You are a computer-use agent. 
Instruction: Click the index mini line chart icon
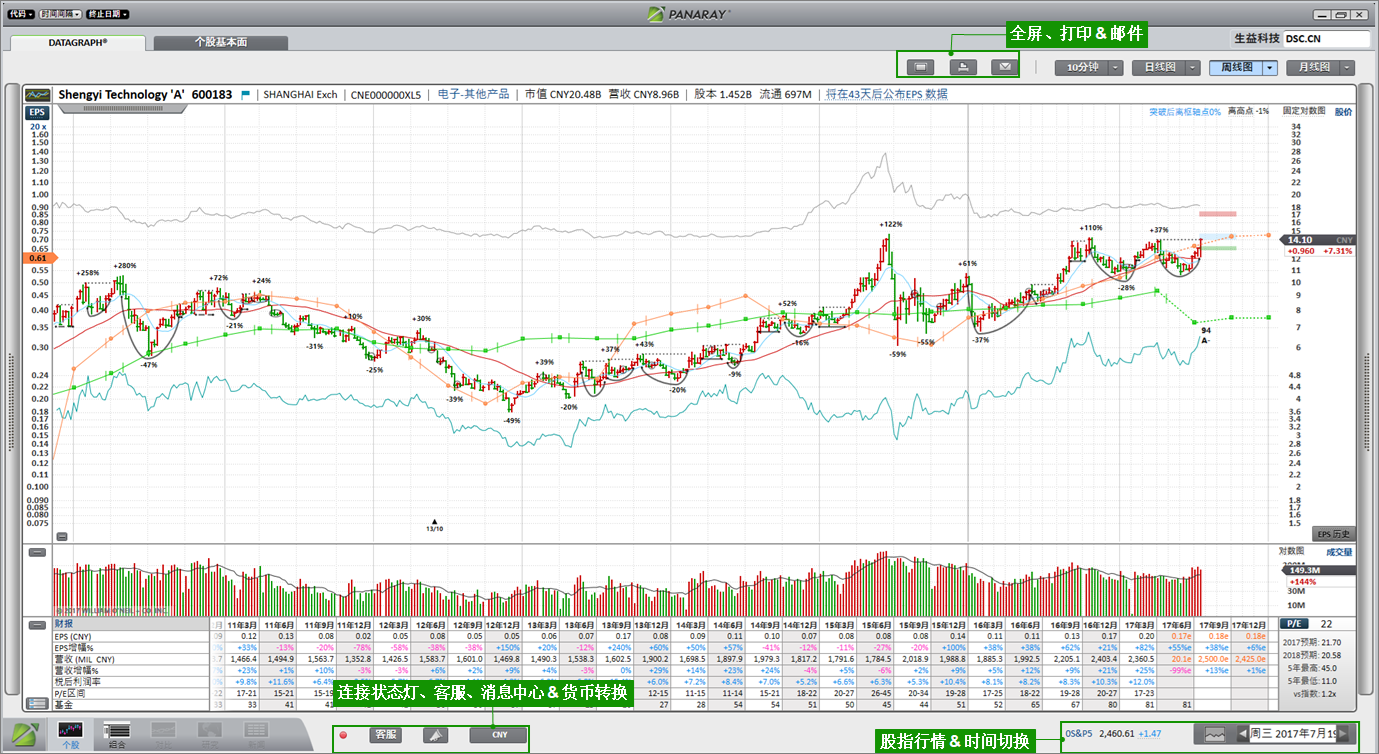(1215, 734)
